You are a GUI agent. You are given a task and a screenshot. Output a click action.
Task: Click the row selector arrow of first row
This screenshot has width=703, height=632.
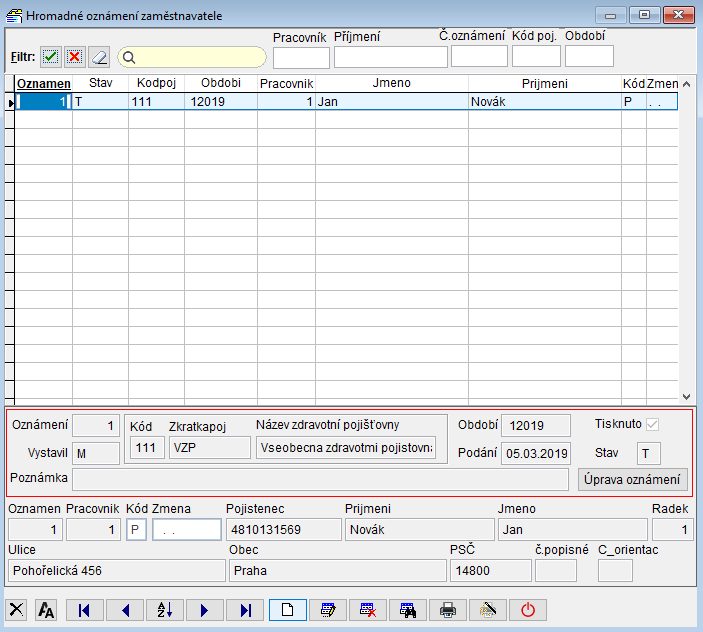tap(10, 102)
